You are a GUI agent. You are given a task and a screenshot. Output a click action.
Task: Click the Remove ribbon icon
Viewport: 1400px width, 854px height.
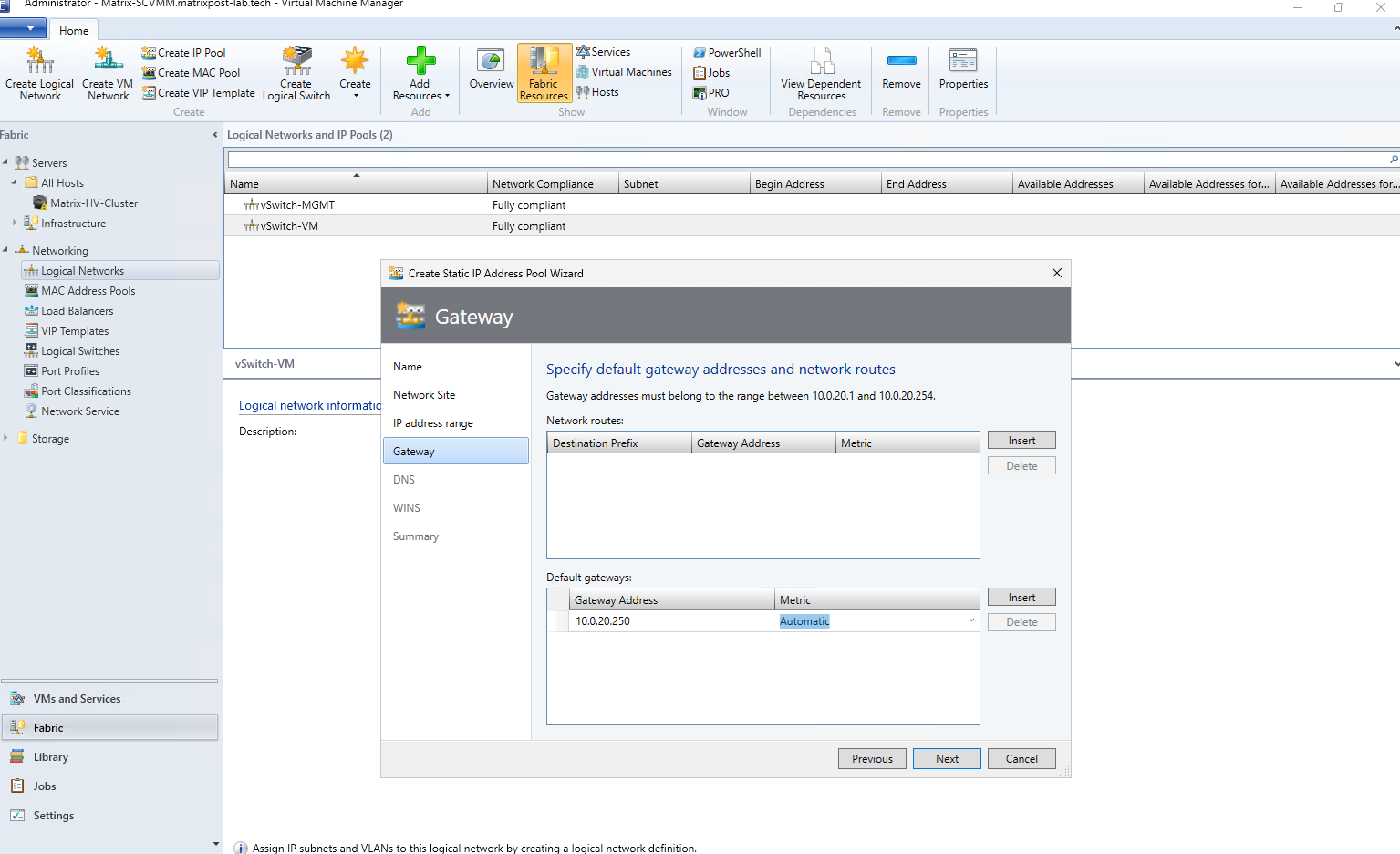click(x=901, y=69)
